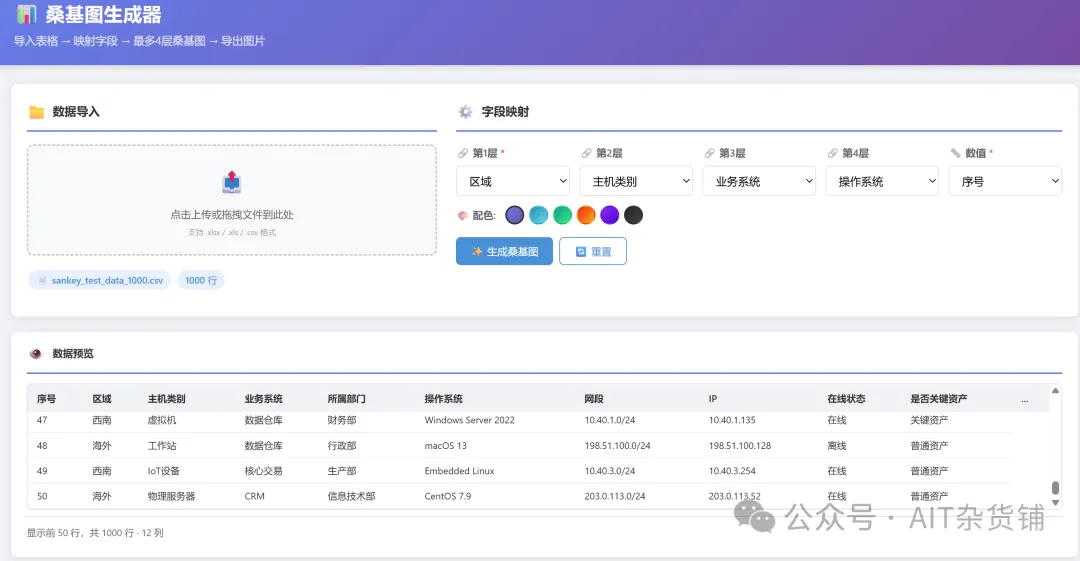Click the 物理服务器 cell in row 50
This screenshot has width=1080, height=561.
(172, 496)
